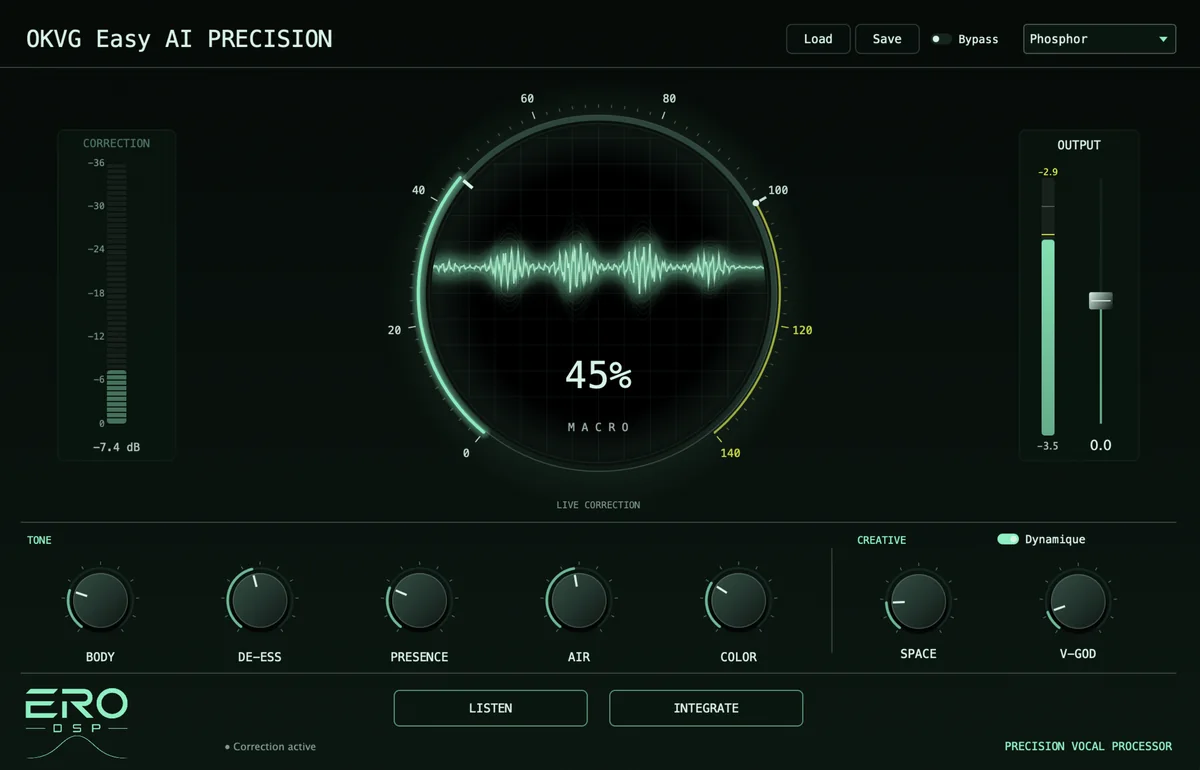Click the Load preset button
Image resolution: width=1200 pixels, height=770 pixels.
pyautogui.click(x=818, y=39)
